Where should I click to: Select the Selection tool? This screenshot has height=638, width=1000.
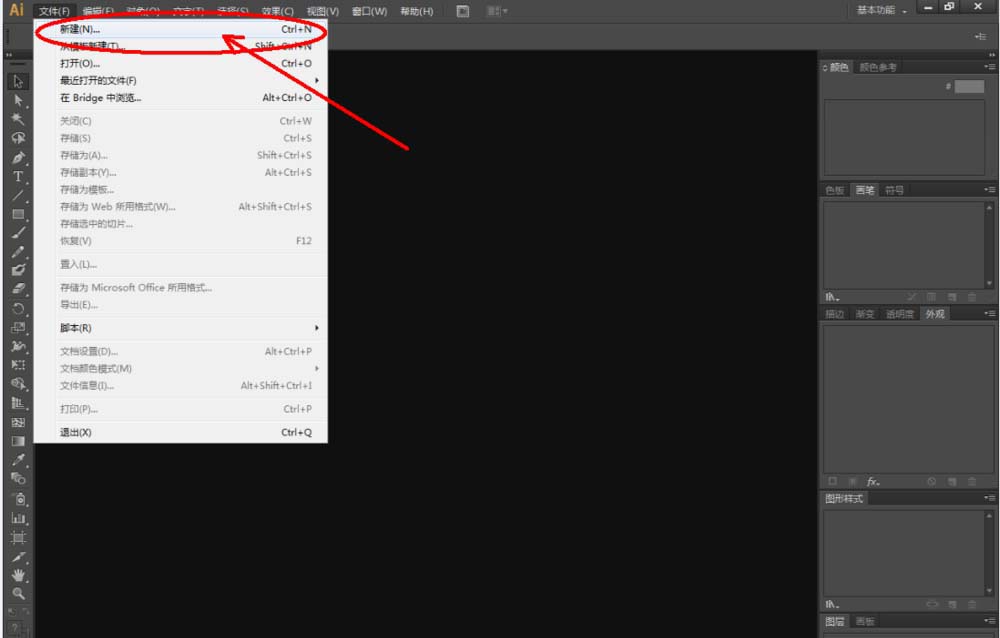click(18, 82)
